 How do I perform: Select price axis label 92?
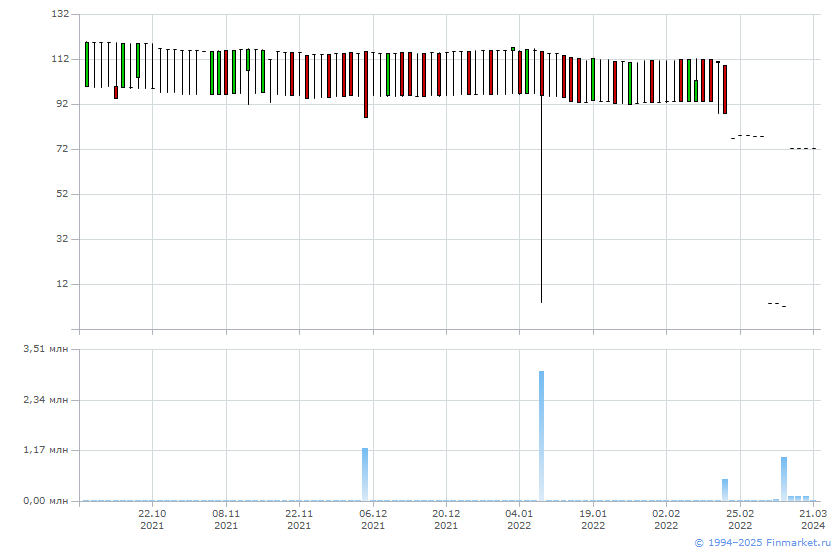[x=63, y=104]
